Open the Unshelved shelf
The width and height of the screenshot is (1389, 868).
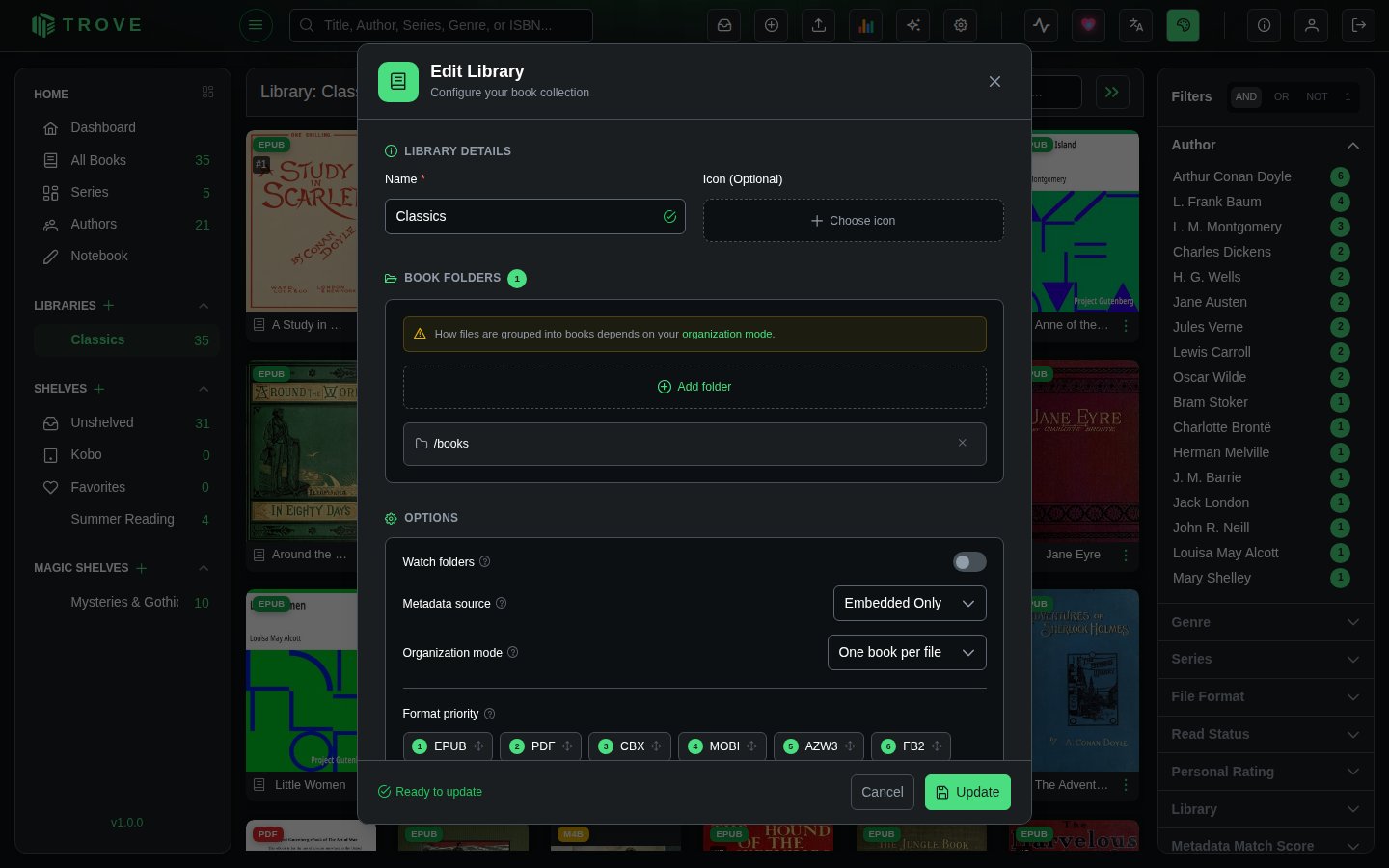click(x=126, y=422)
